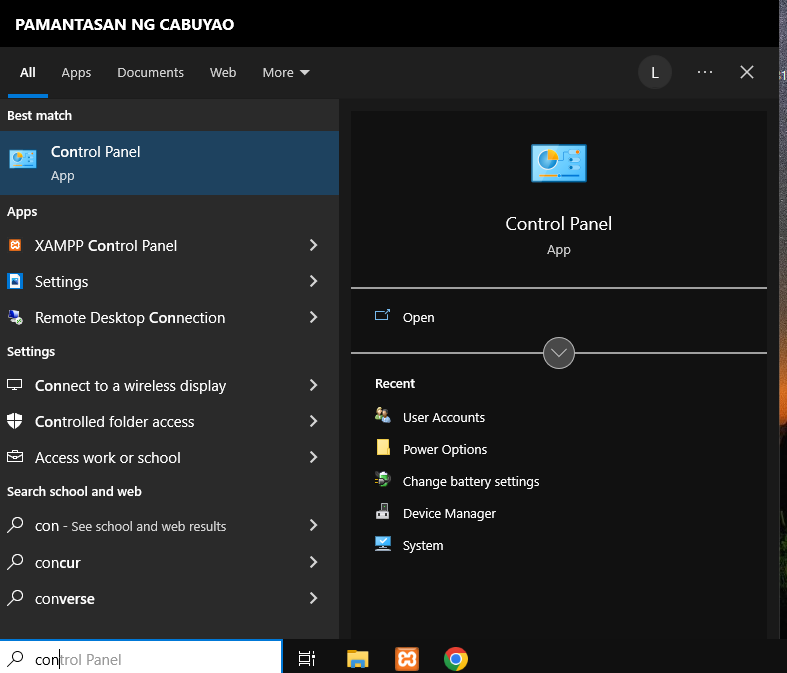Click the magnifier icon beside 'concur'

tap(16, 562)
